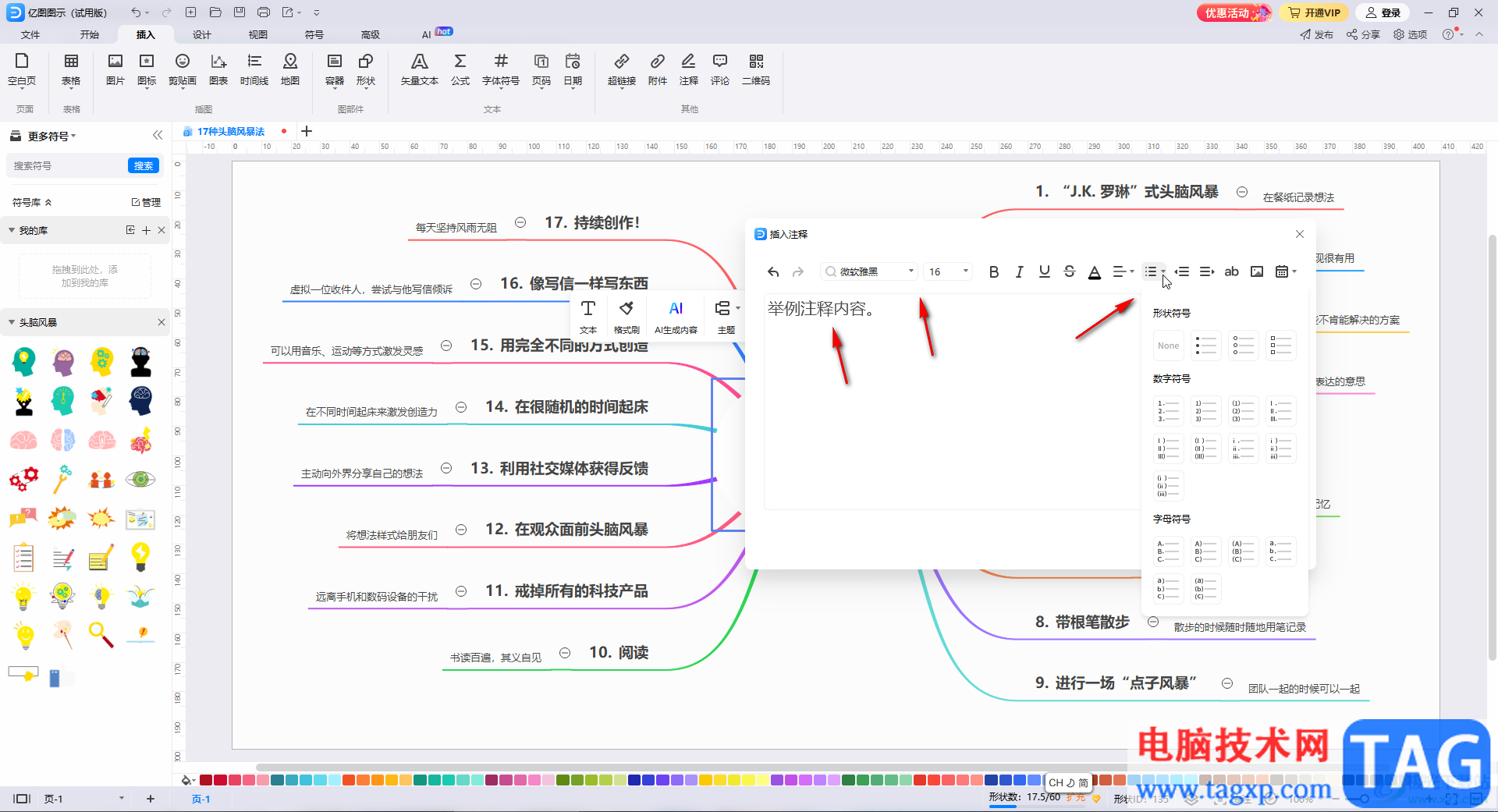The height and width of the screenshot is (812, 1498).
Task: Choose solid dot bullet list style
Action: (x=1205, y=346)
